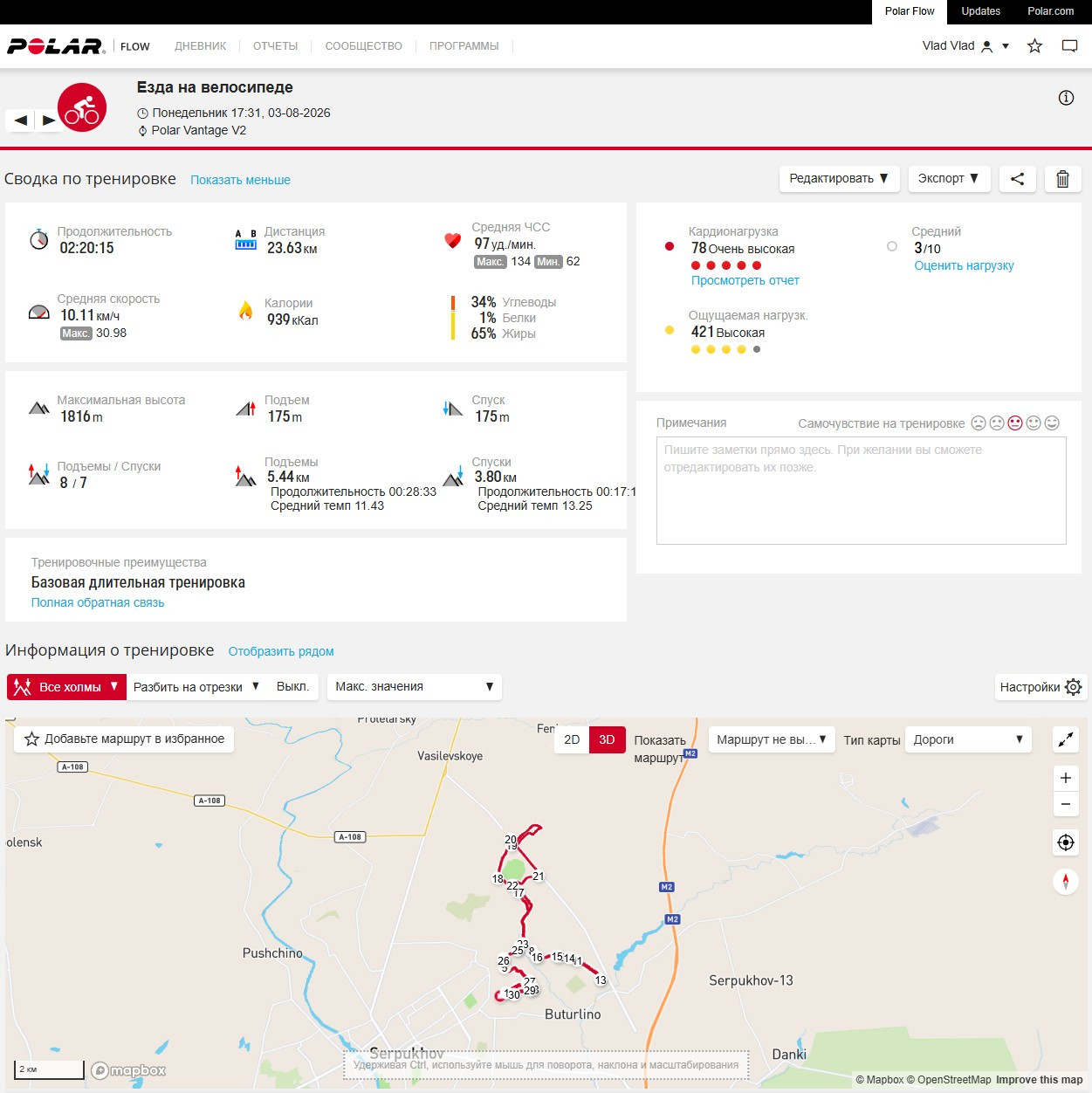Select the slightly sad feeling smiley
The image size is (1092, 1093).
(997, 423)
